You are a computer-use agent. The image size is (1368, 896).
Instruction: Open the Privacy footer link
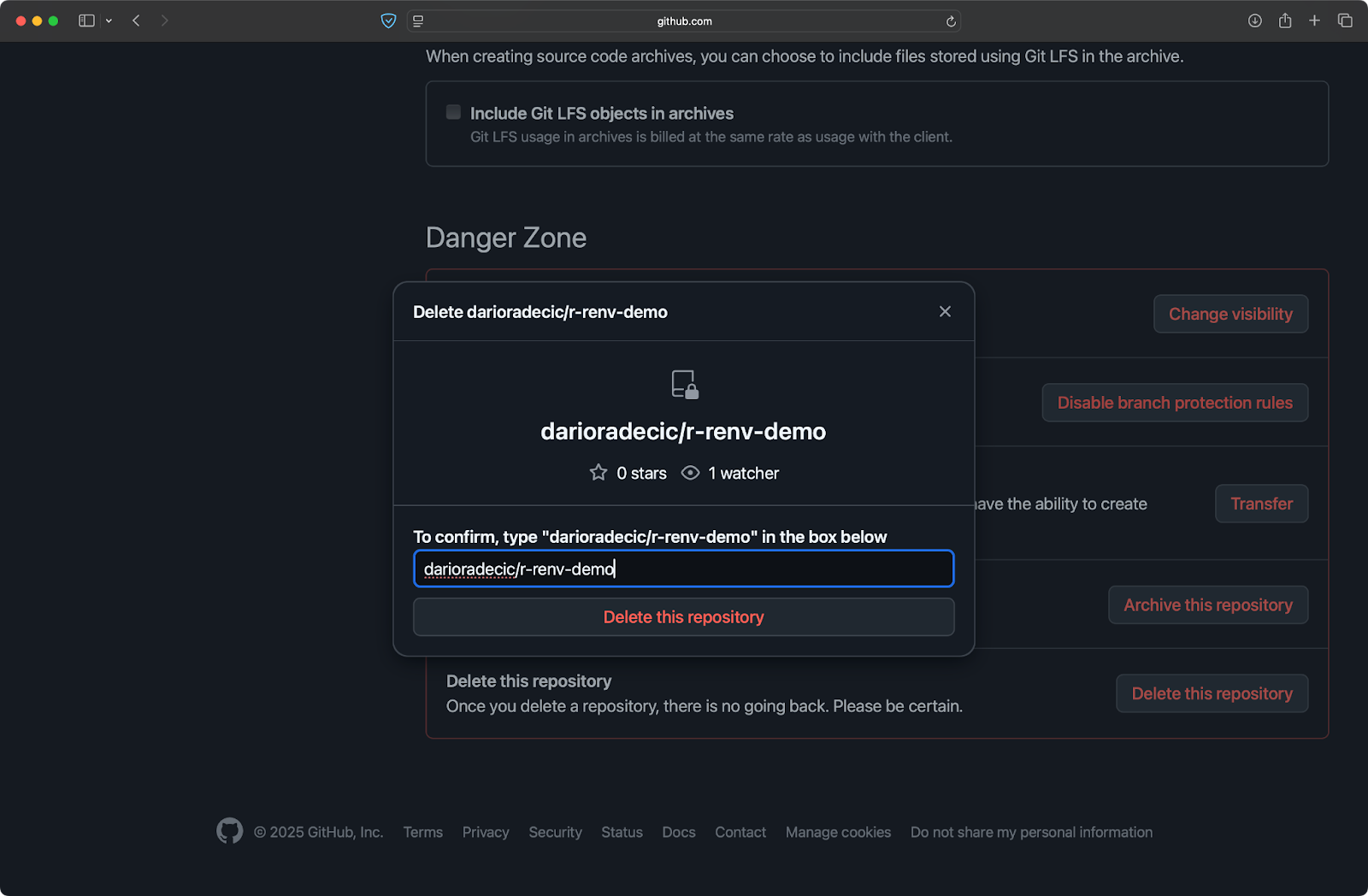point(486,832)
